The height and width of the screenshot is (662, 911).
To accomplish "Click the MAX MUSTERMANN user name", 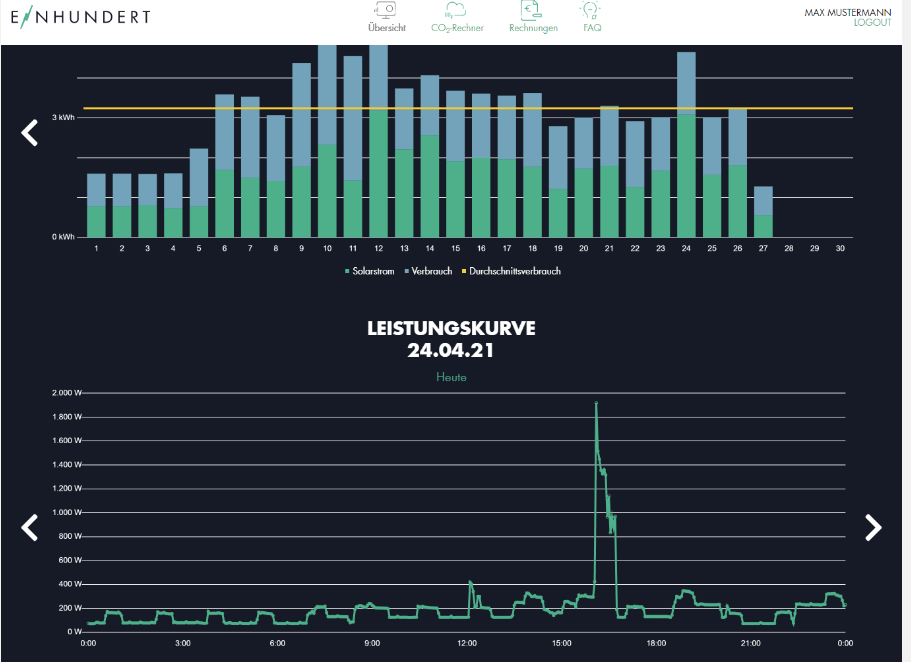I will [x=848, y=12].
